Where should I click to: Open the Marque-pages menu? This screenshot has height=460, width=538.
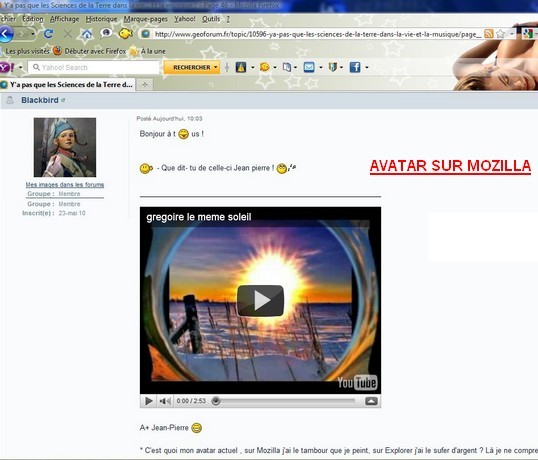click(x=146, y=19)
